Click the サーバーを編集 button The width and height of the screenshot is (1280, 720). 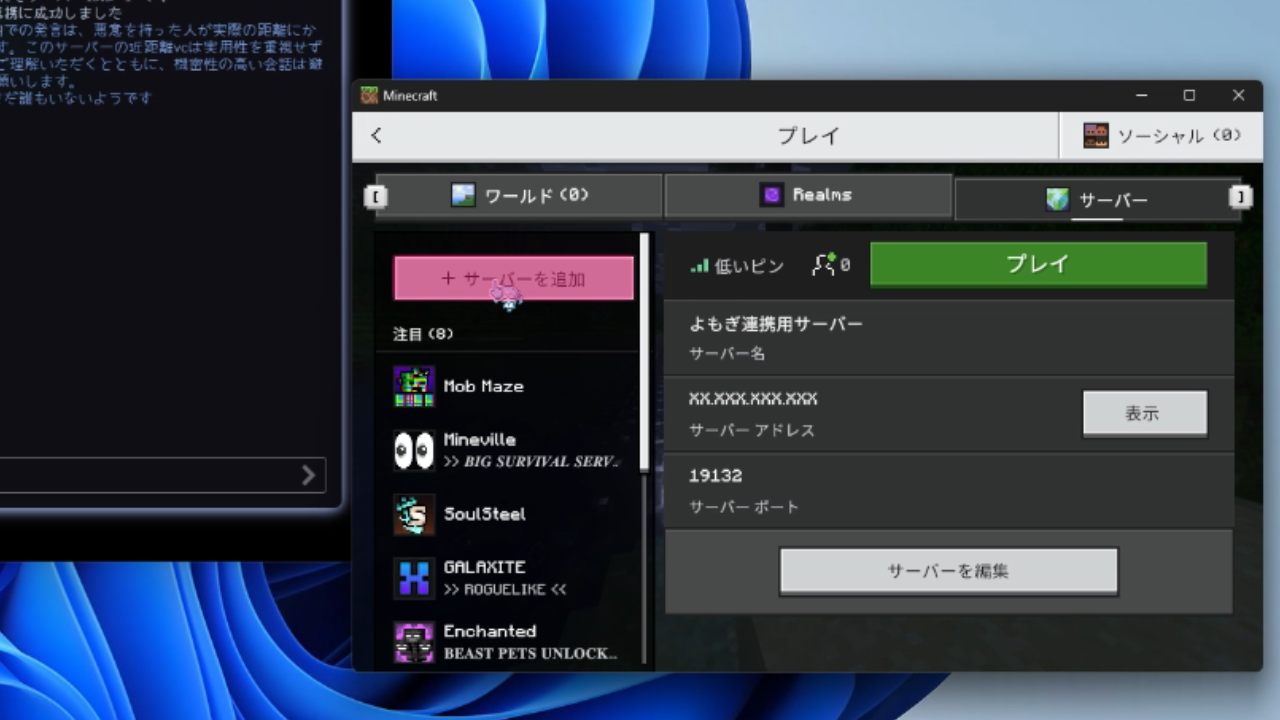947,570
